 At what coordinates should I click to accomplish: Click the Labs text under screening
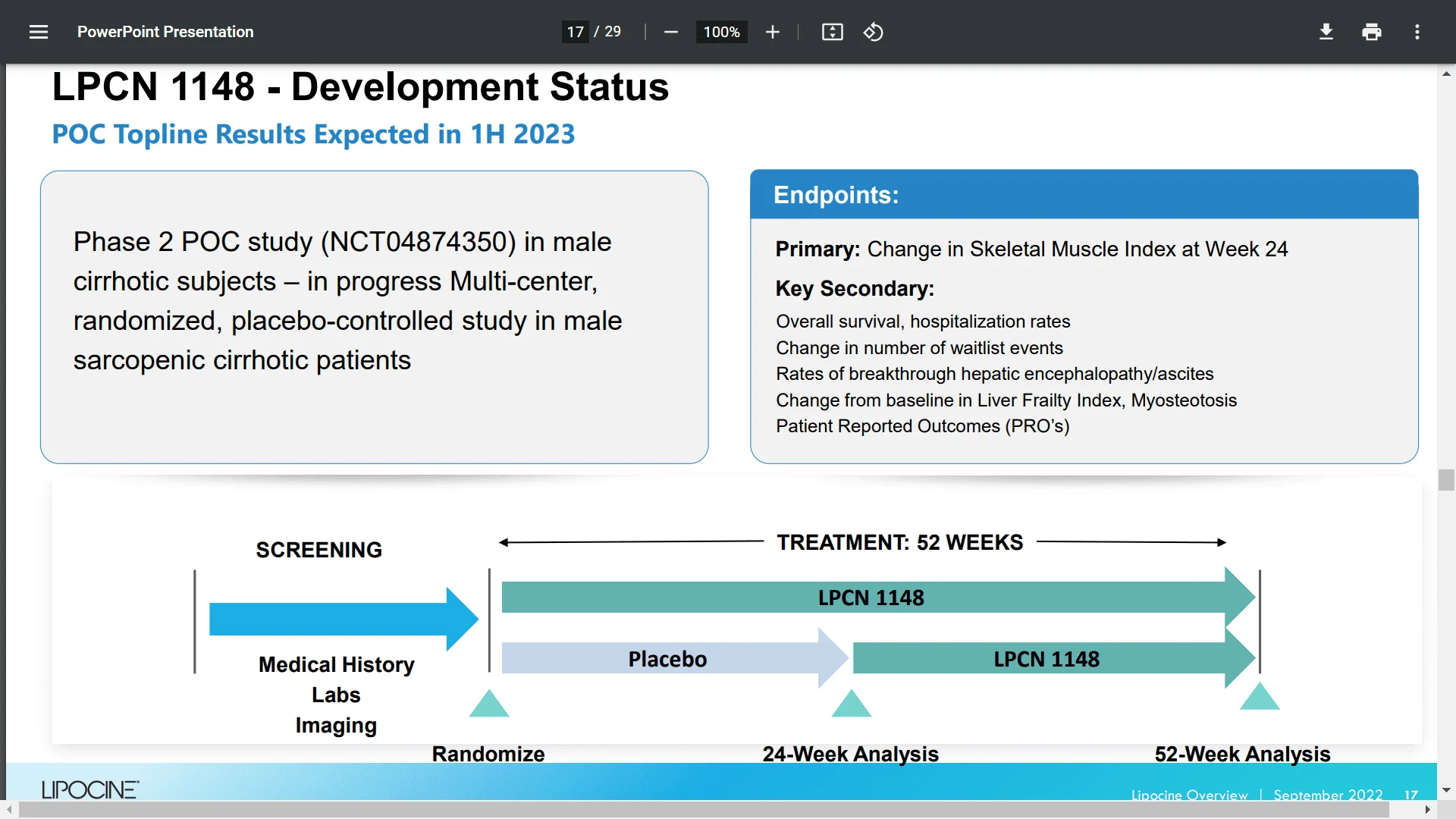[336, 695]
